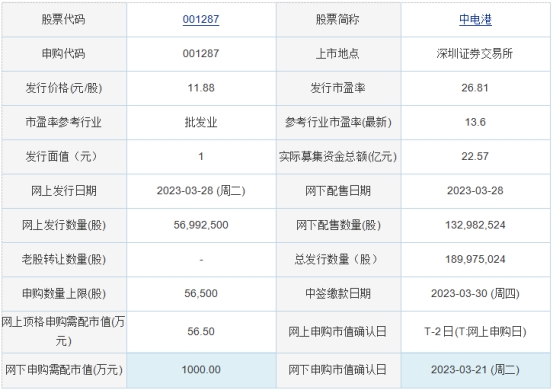Click the online issue quantity 56,992,500
The image size is (554, 391).
pos(201,225)
